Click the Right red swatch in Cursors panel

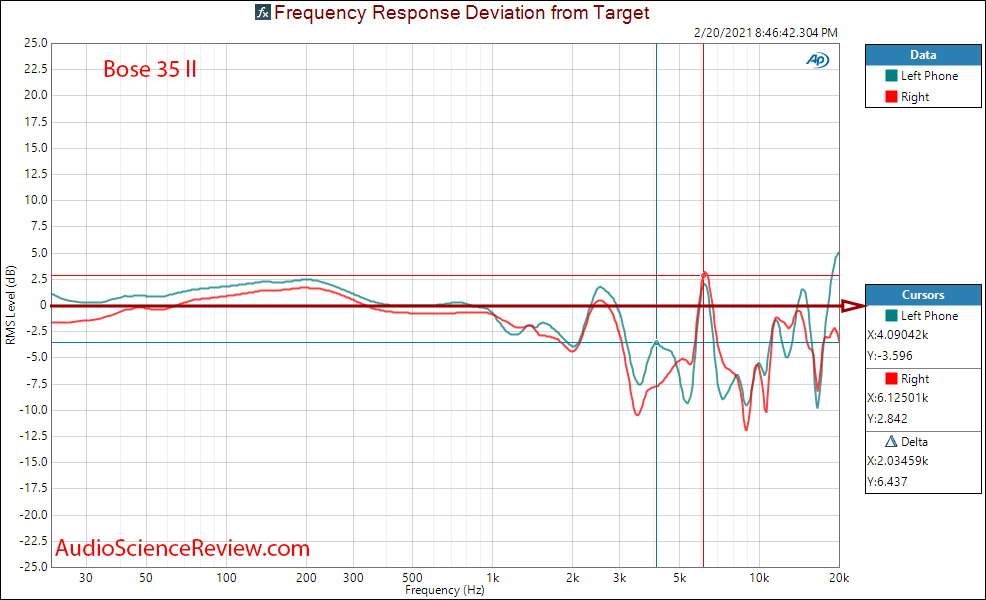click(891, 378)
